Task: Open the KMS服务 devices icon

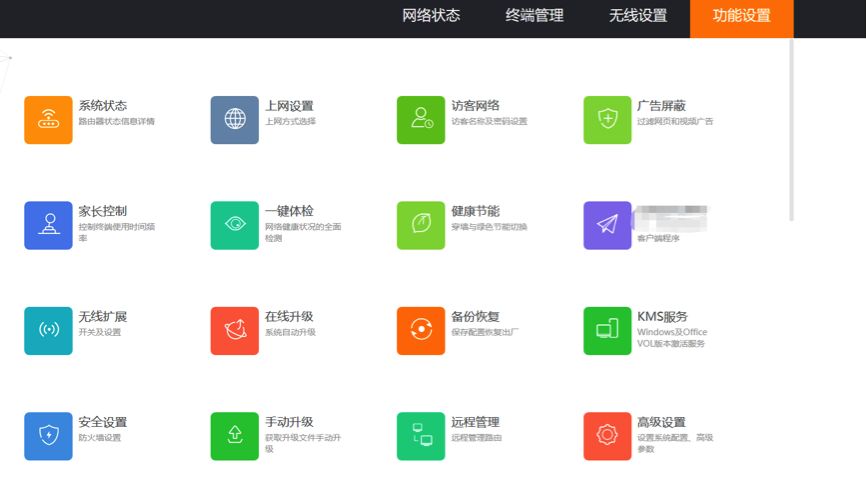Action: [607, 331]
